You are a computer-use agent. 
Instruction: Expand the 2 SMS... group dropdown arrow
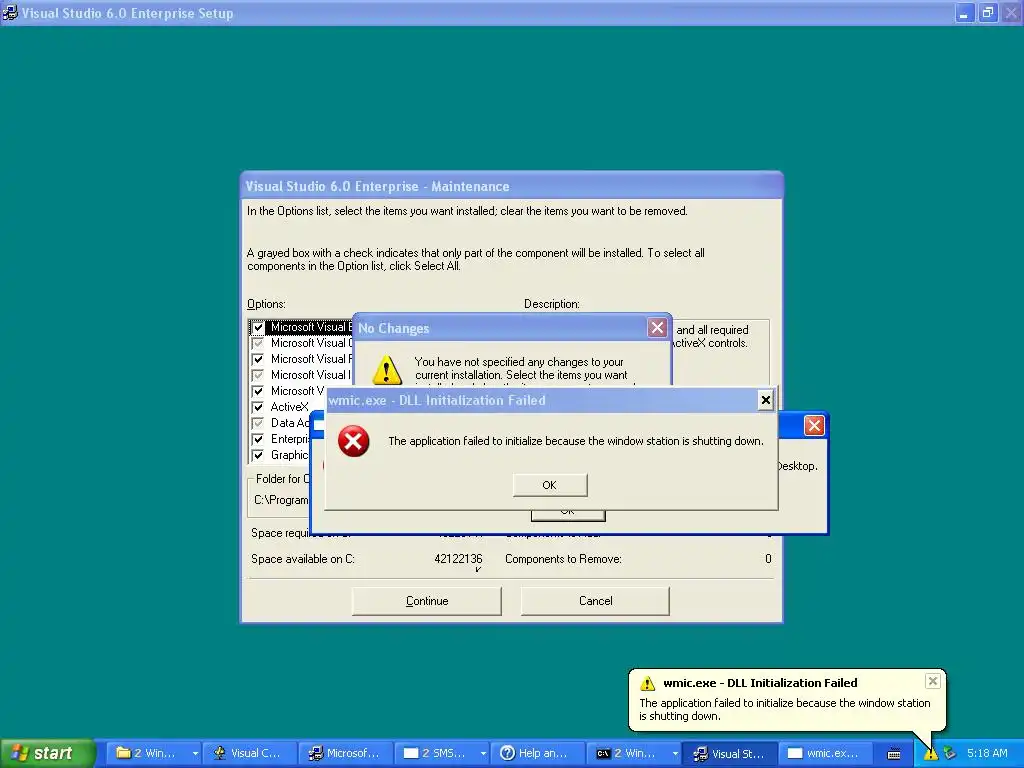coord(483,754)
